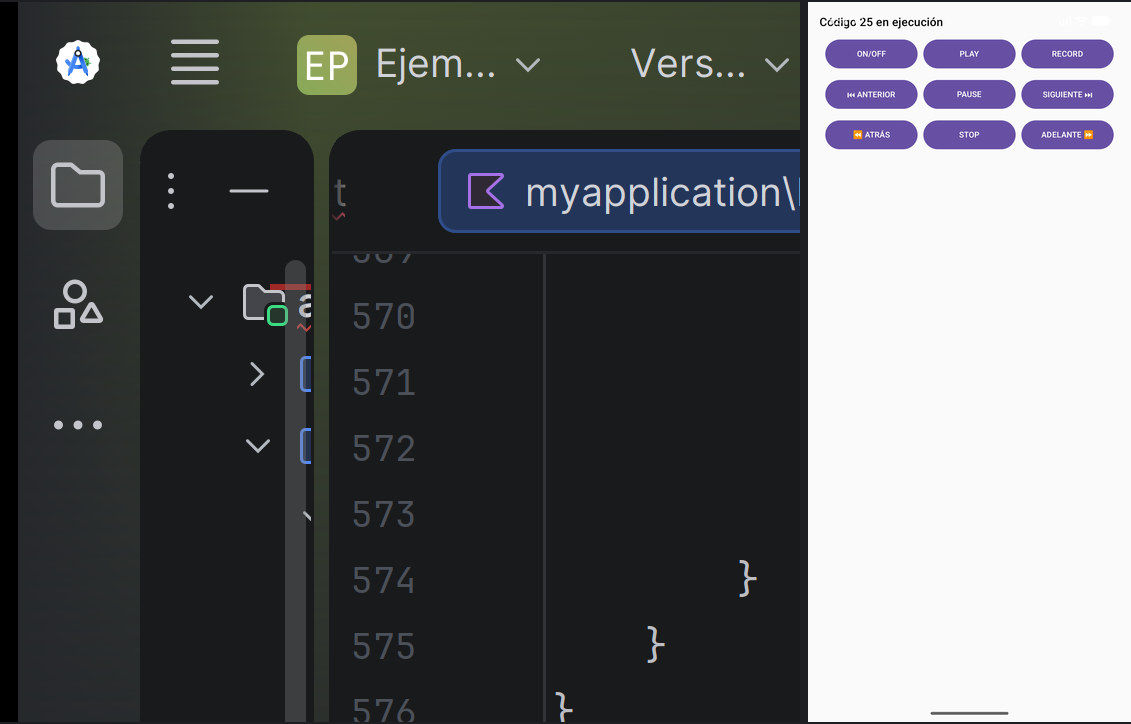1131x724 pixels.
Task: Tap the STOP button in the emulator
Action: [x=969, y=135]
